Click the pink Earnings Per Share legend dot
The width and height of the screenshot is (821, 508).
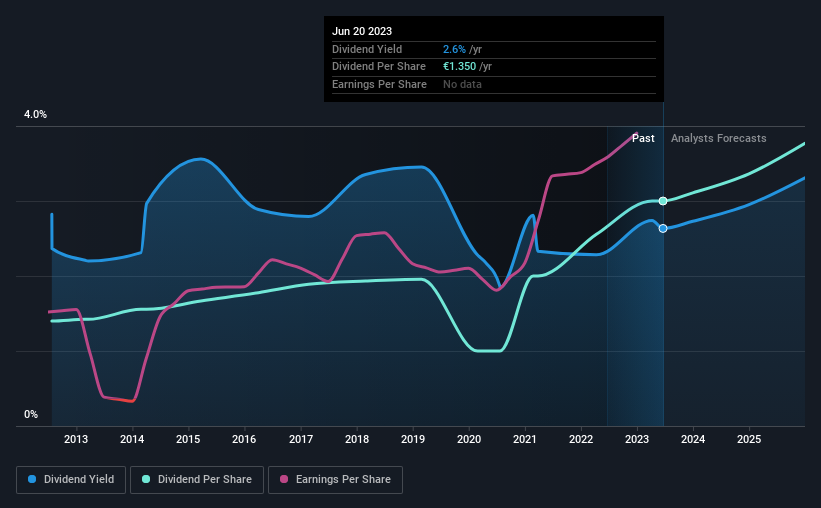(284, 479)
